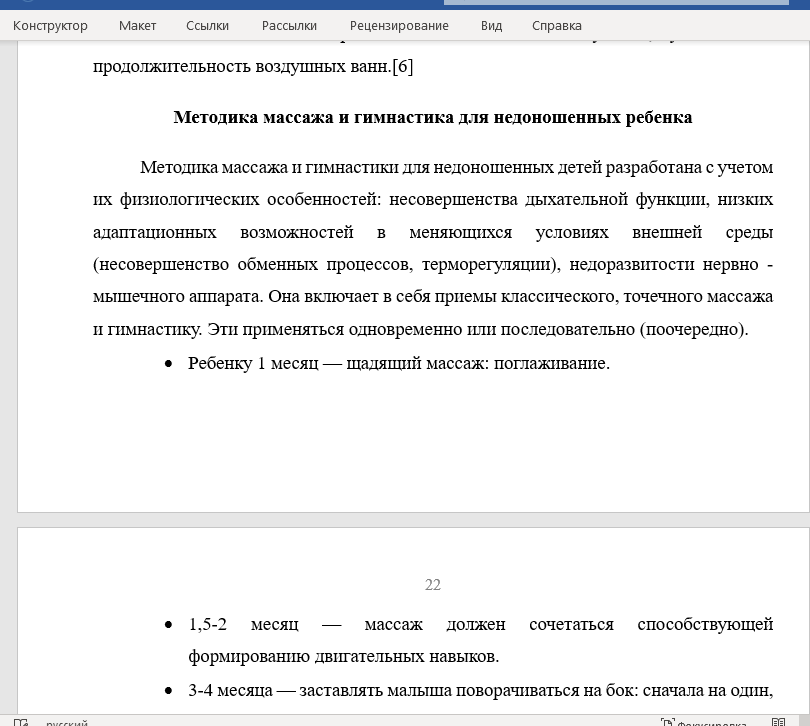Click the proofing check icon in status bar
This screenshot has height=726, width=810.
coord(21,721)
